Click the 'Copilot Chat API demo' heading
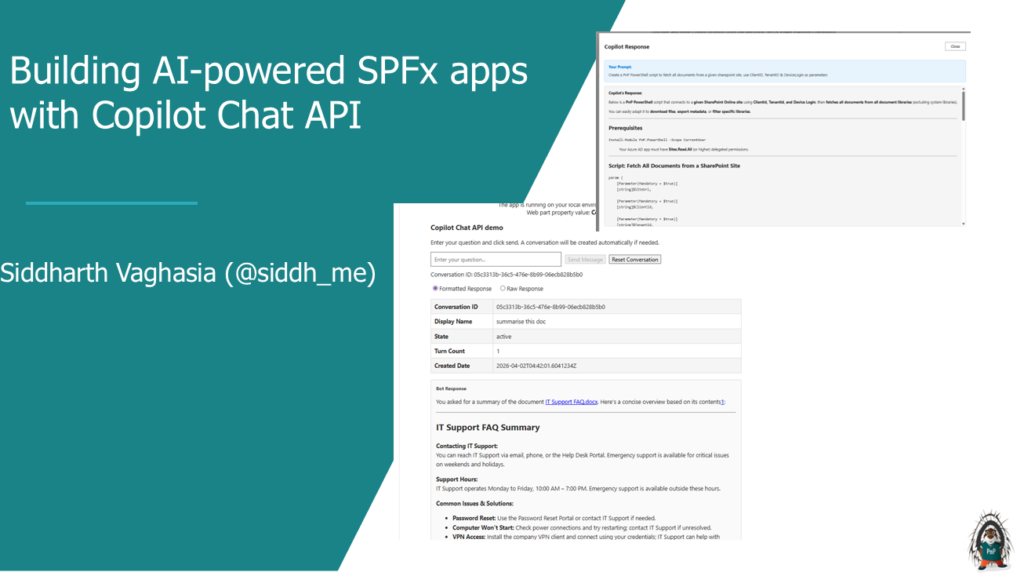This screenshot has height=576, width=1024. (466, 227)
